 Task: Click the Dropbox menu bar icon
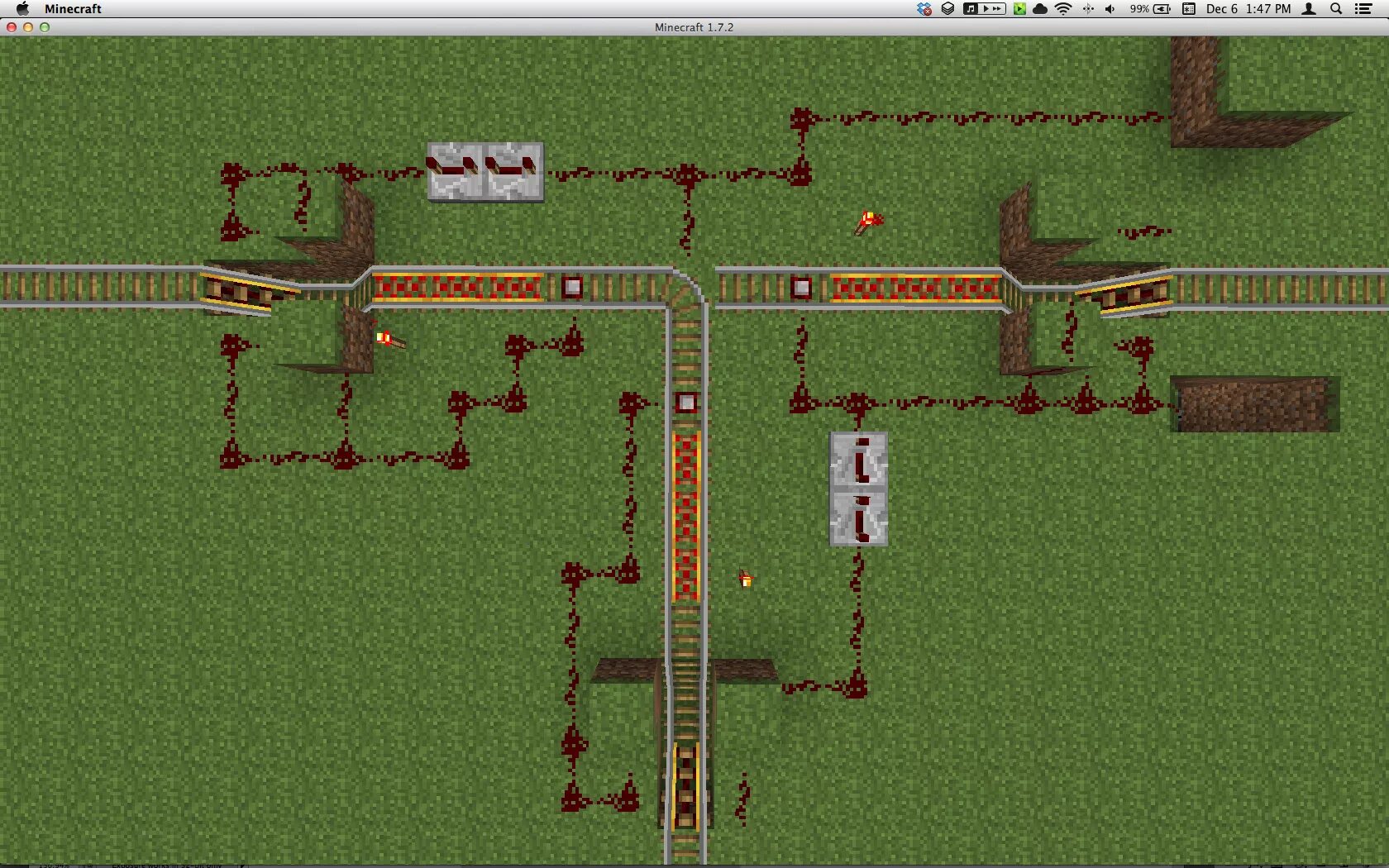[x=924, y=8]
